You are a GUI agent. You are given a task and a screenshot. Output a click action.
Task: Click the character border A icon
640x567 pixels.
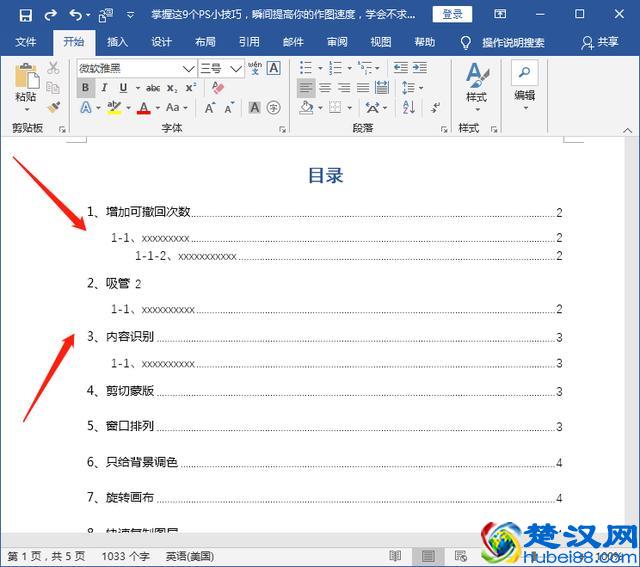(273, 68)
